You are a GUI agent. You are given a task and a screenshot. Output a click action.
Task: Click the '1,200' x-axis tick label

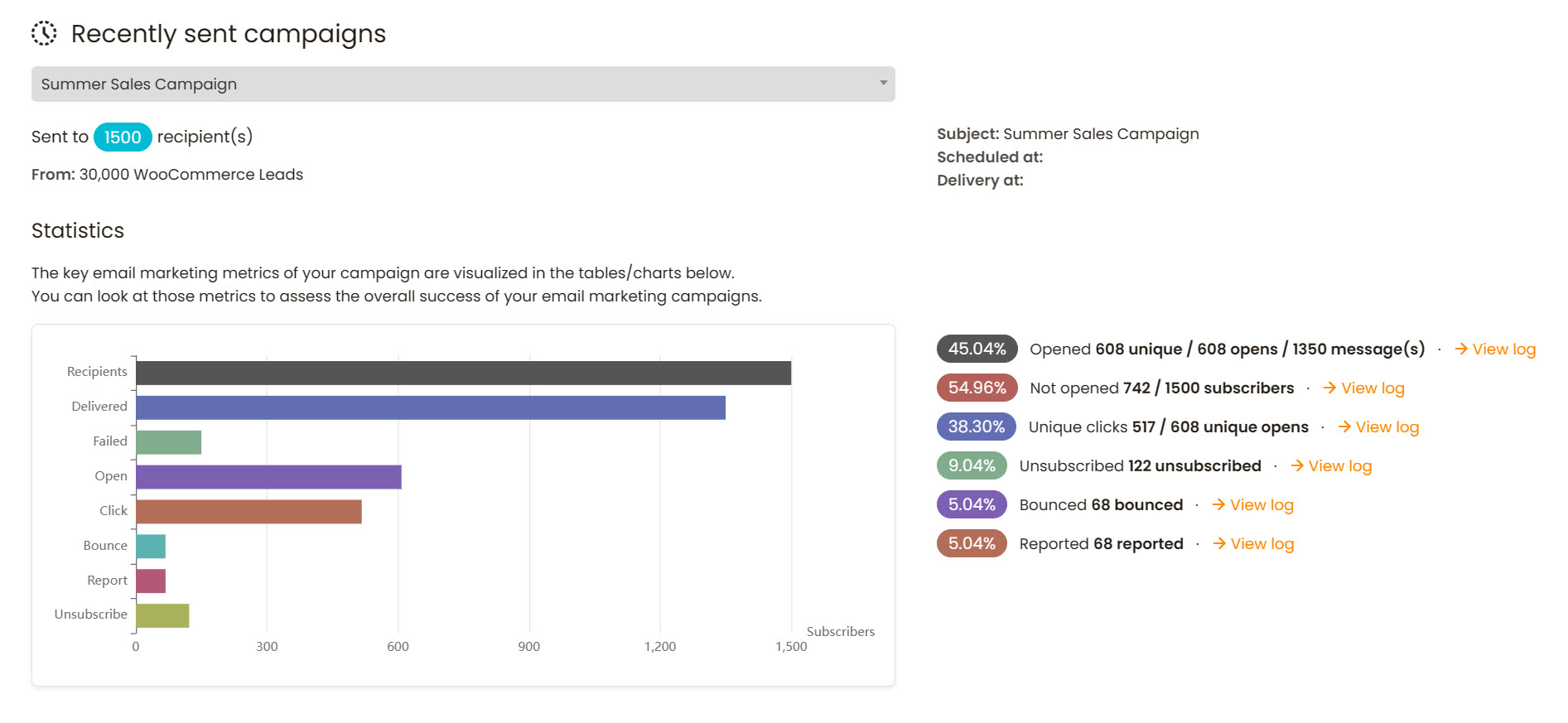point(660,647)
